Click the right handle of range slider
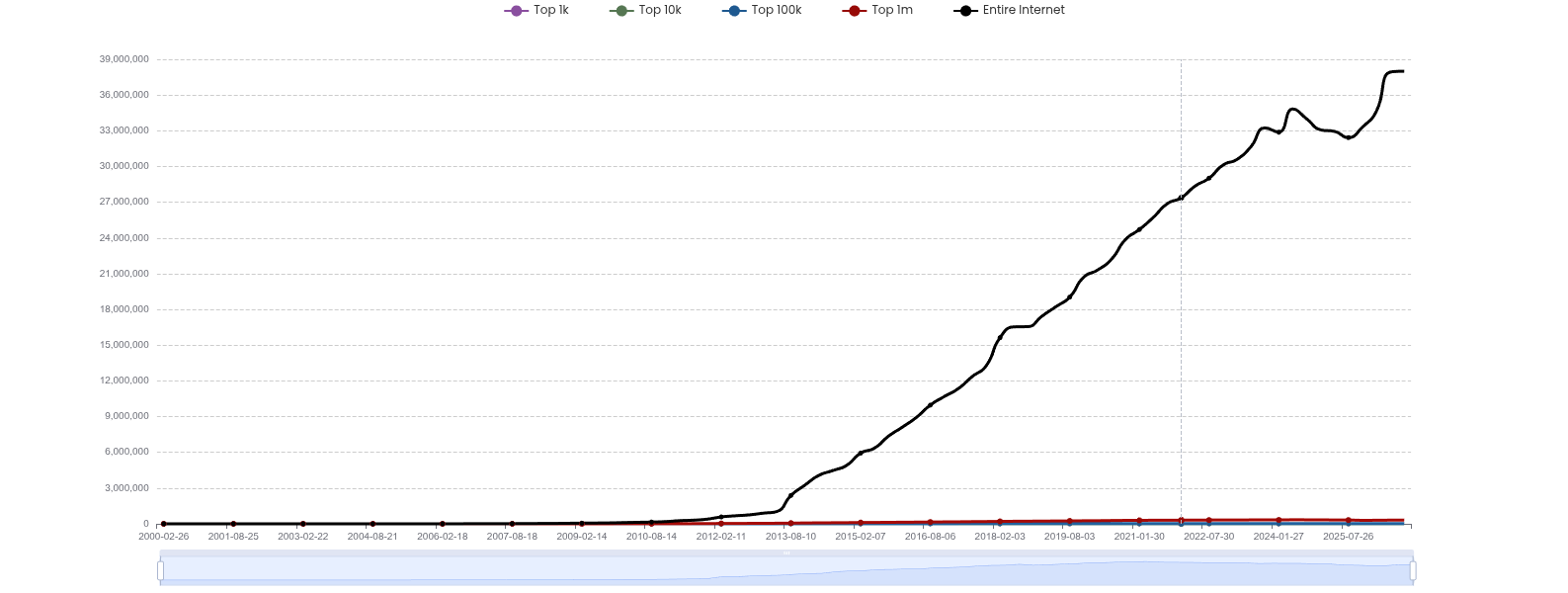This screenshot has height=593, width=1568. (1413, 570)
